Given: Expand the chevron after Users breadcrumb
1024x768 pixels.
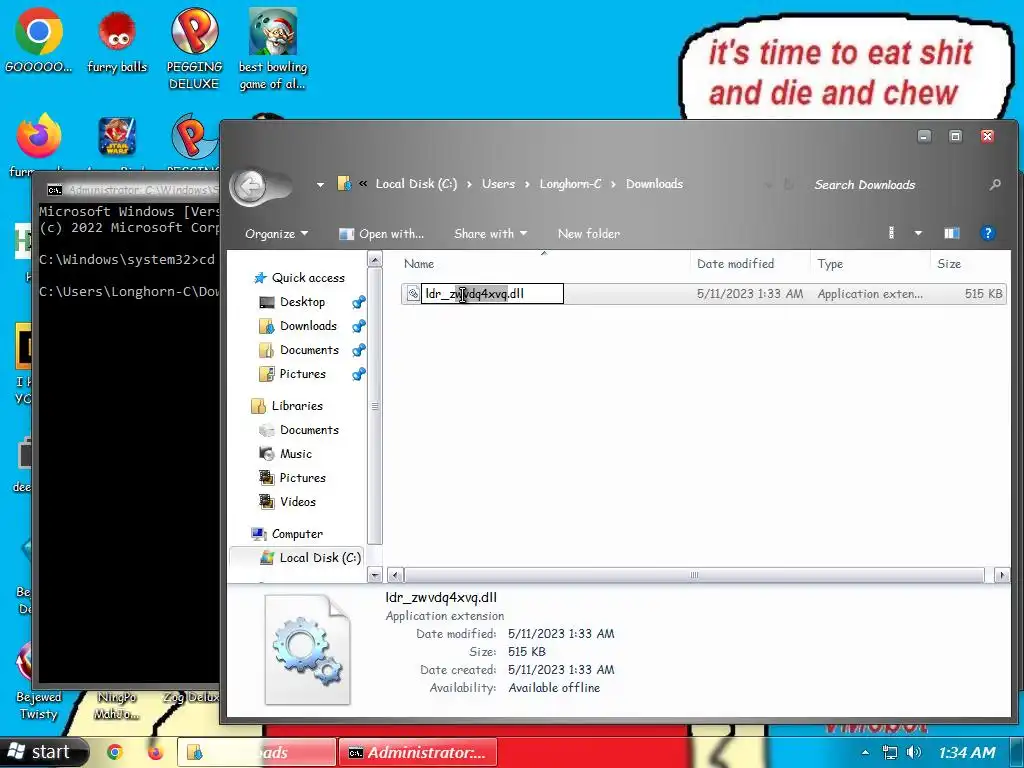Looking at the screenshot, I should point(527,185).
